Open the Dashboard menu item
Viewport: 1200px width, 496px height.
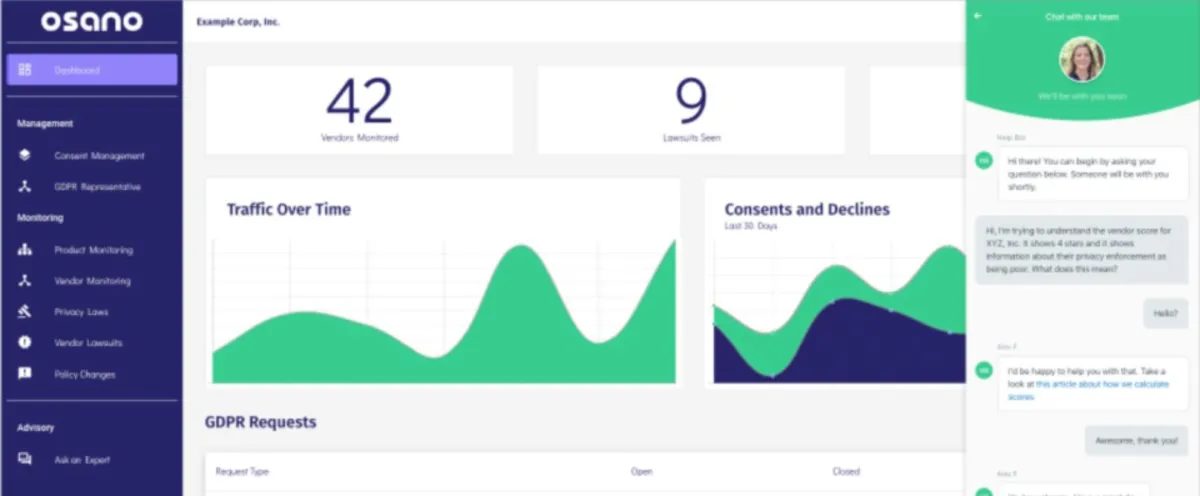pyautogui.click(x=77, y=70)
